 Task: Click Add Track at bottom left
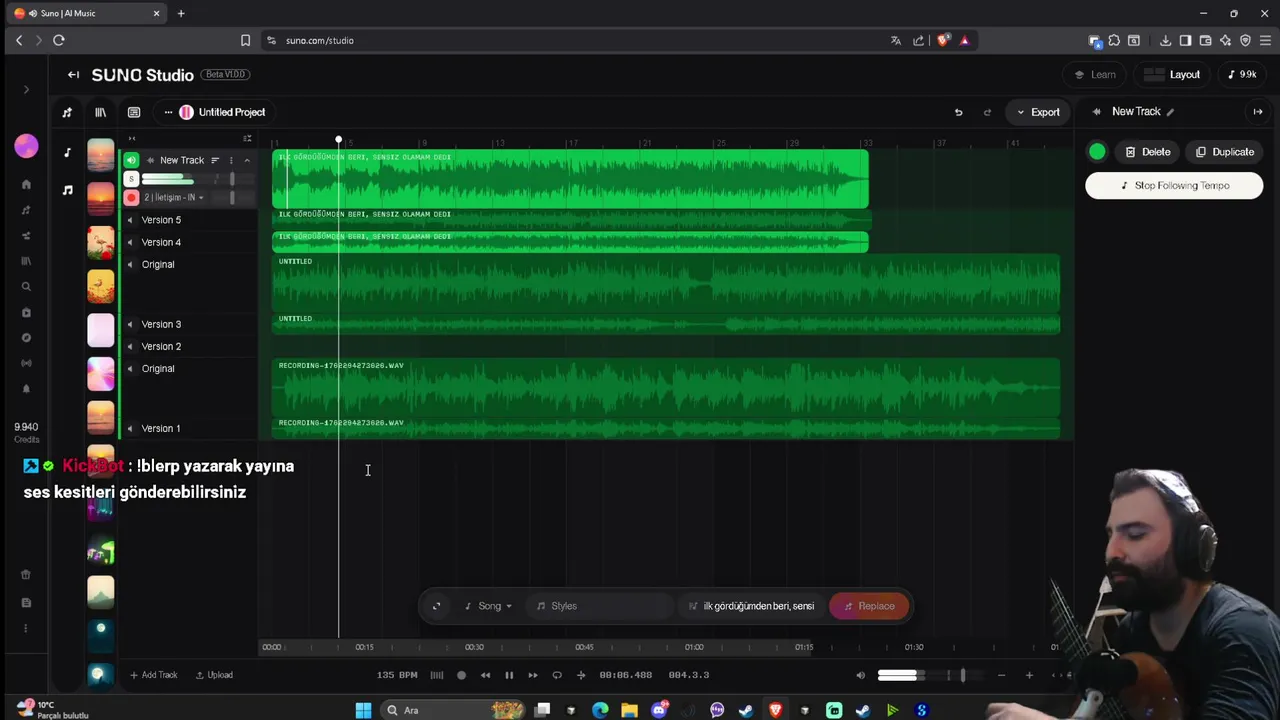tap(153, 675)
